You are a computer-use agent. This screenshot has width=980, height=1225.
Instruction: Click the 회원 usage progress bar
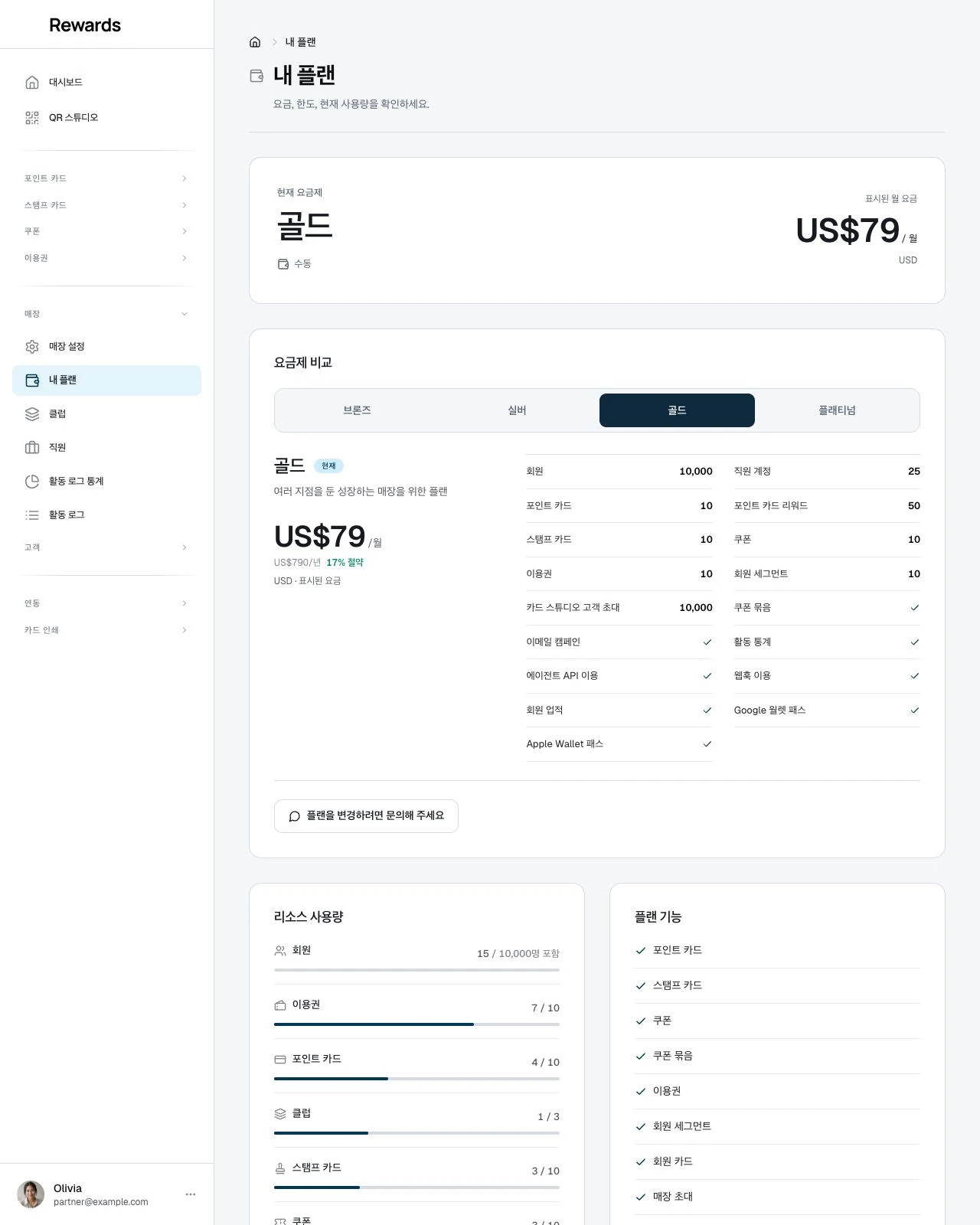[416, 970]
